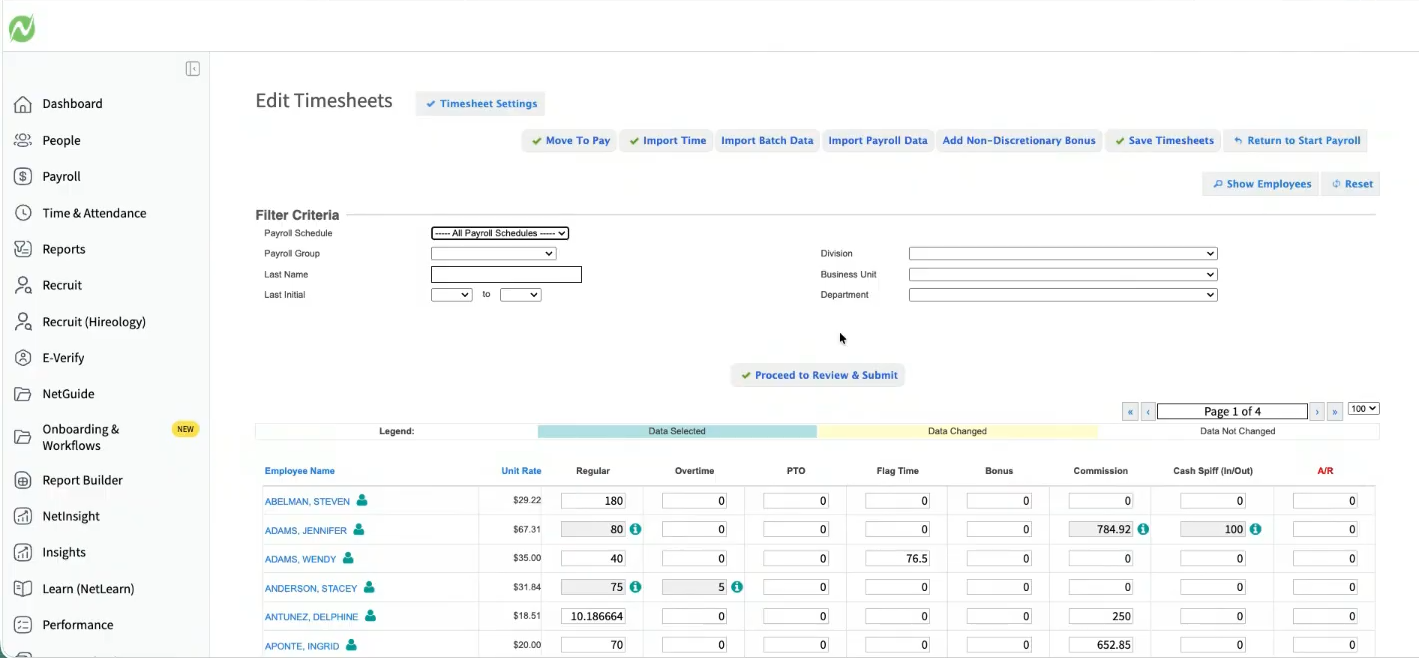This screenshot has height=658, width=1419.
Task: Click Import Time button
Action: pos(667,141)
